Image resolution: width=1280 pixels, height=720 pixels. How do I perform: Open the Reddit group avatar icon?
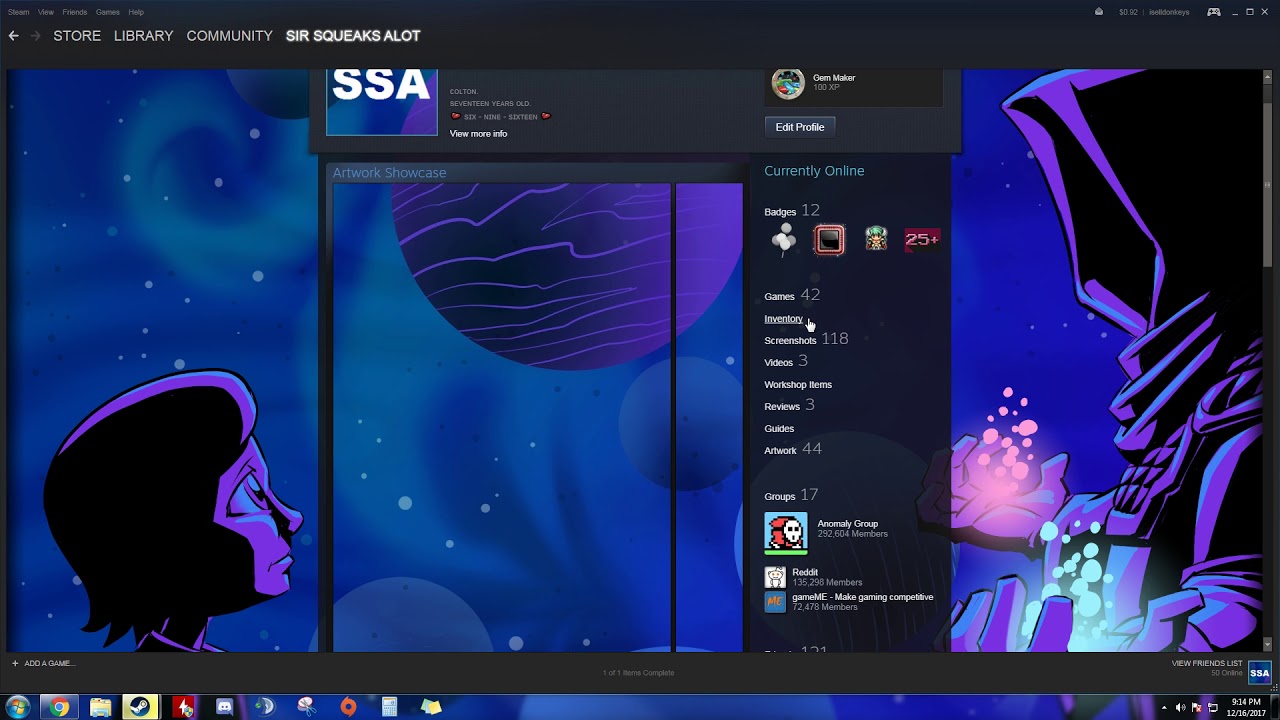point(775,577)
